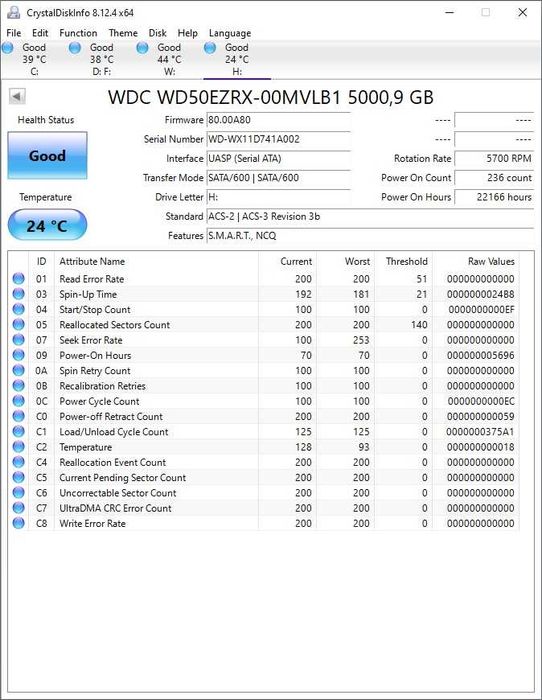Click the Power On Hours value 22166 hours

[494, 197]
